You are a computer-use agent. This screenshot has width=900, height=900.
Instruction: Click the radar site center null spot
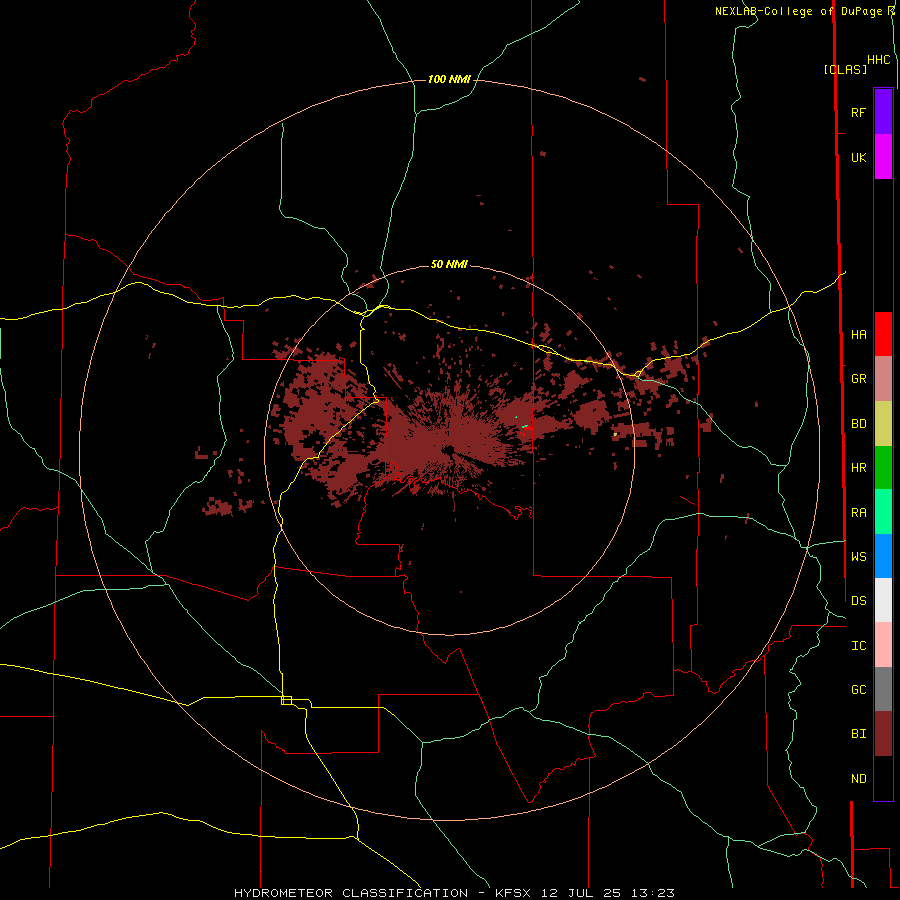pyautogui.click(x=448, y=449)
